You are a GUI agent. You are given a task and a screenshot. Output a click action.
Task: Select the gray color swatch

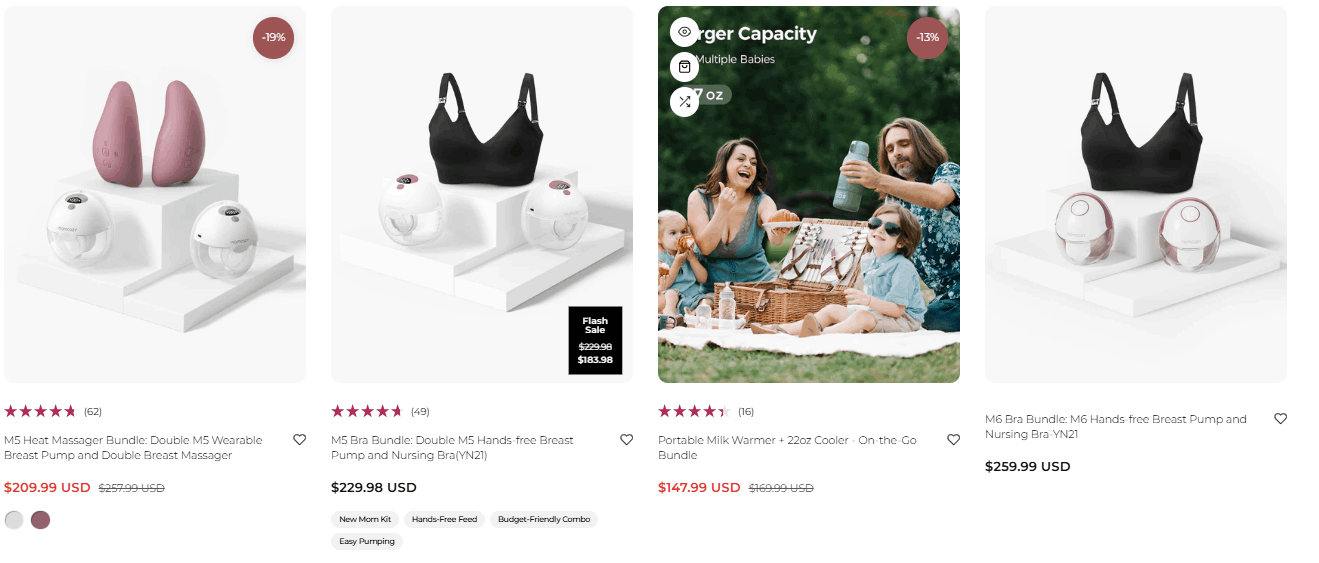[x=14, y=520]
